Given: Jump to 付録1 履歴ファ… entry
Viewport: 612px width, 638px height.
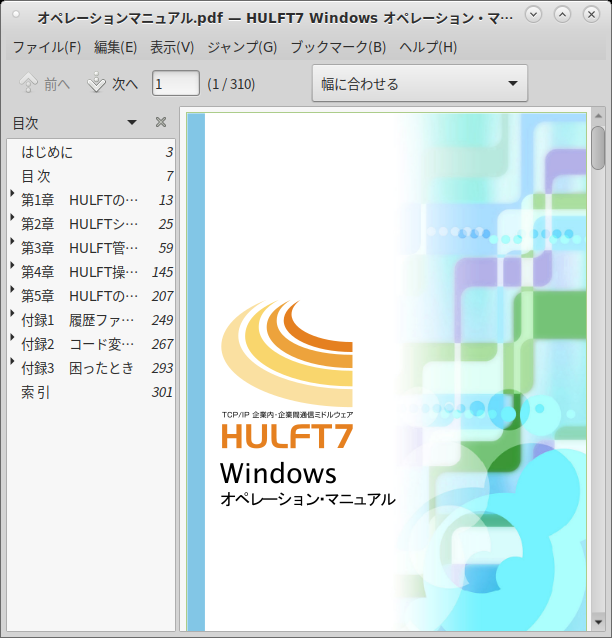Looking at the screenshot, I should (92, 320).
